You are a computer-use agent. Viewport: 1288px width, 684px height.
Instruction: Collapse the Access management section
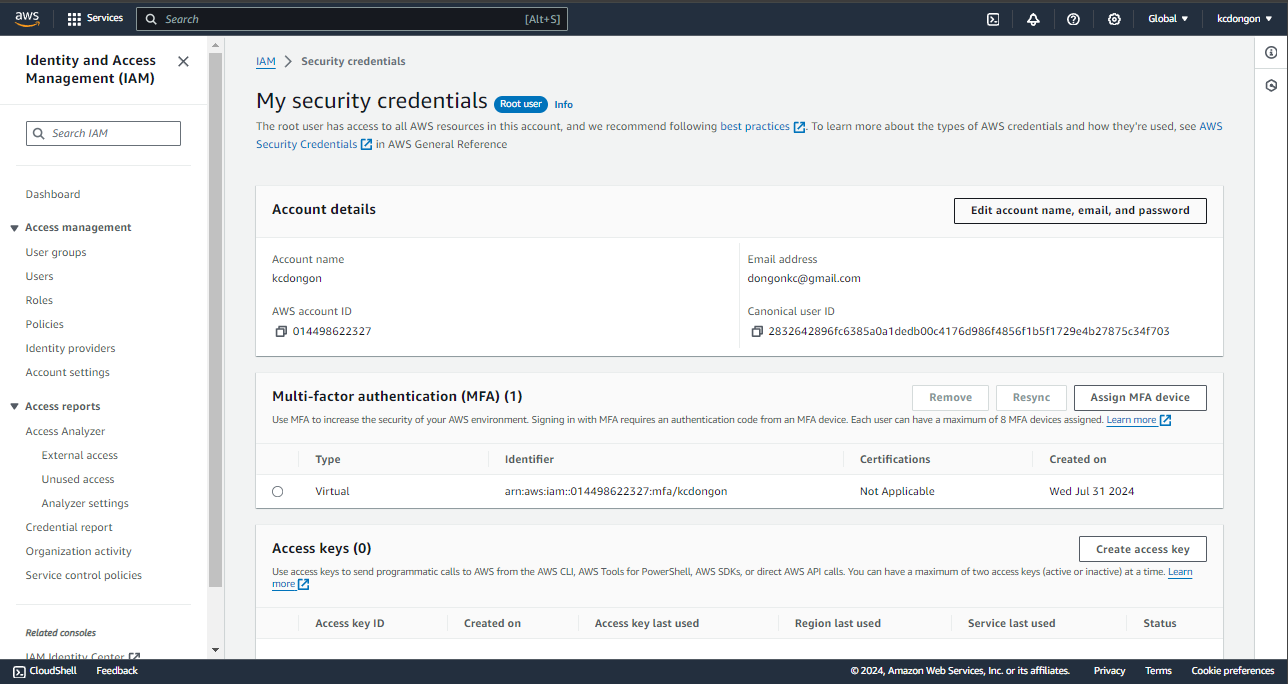click(x=15, y=228)
